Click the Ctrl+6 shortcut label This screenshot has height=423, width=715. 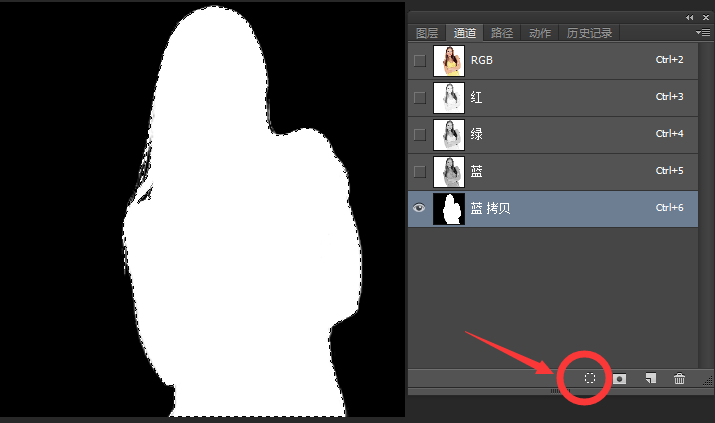669,207
